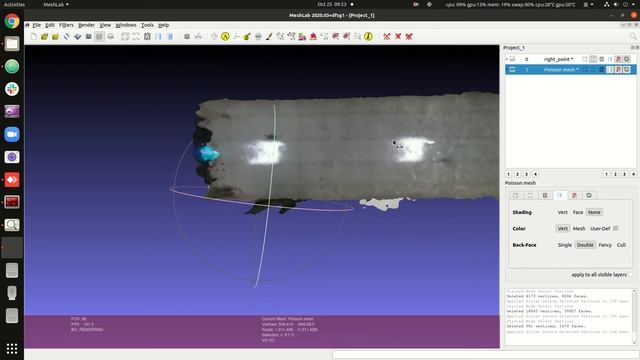Toggle decorator icon on right_point row
This screenshot has width=640, height=360.
click(627, 59)
